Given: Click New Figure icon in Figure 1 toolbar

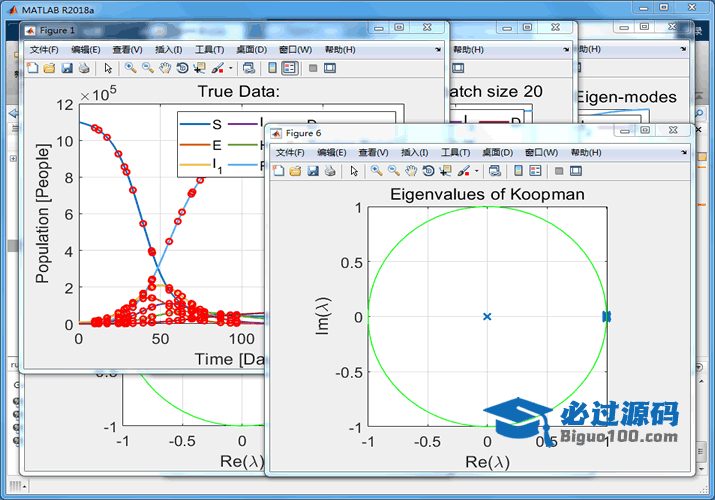Looking at the screenshot, I should point(32,68).
